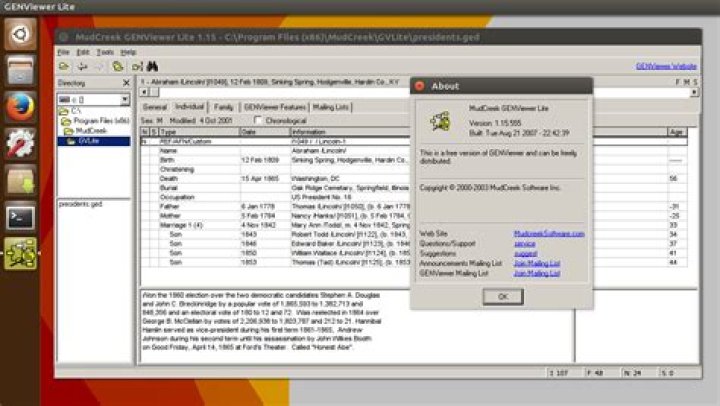Image resolution: width=720 pixels, height=406 pixels.
Task: Click the green family tree toolbar icon
Action: (x=118, y=67)
